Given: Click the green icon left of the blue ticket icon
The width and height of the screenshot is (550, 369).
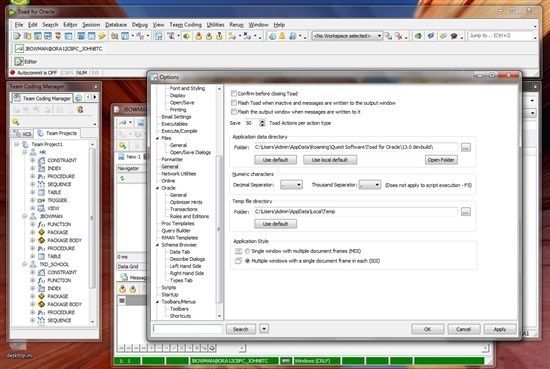Looking at the screenshot, I should pyautogui.click(x=418, y=36).
